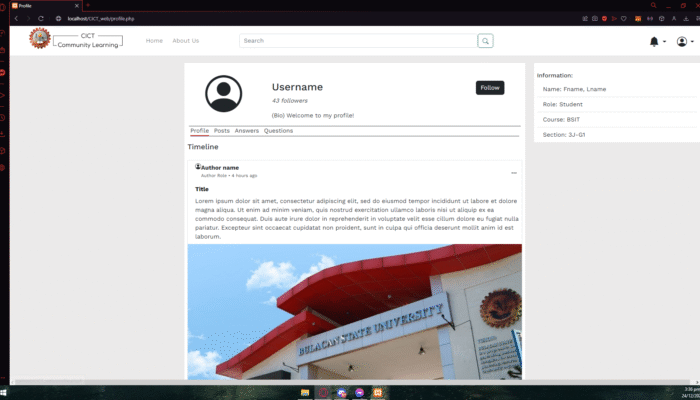Expand the account dropdown arrow
Viewport: 700px width, 400px height.
point(692,42)
